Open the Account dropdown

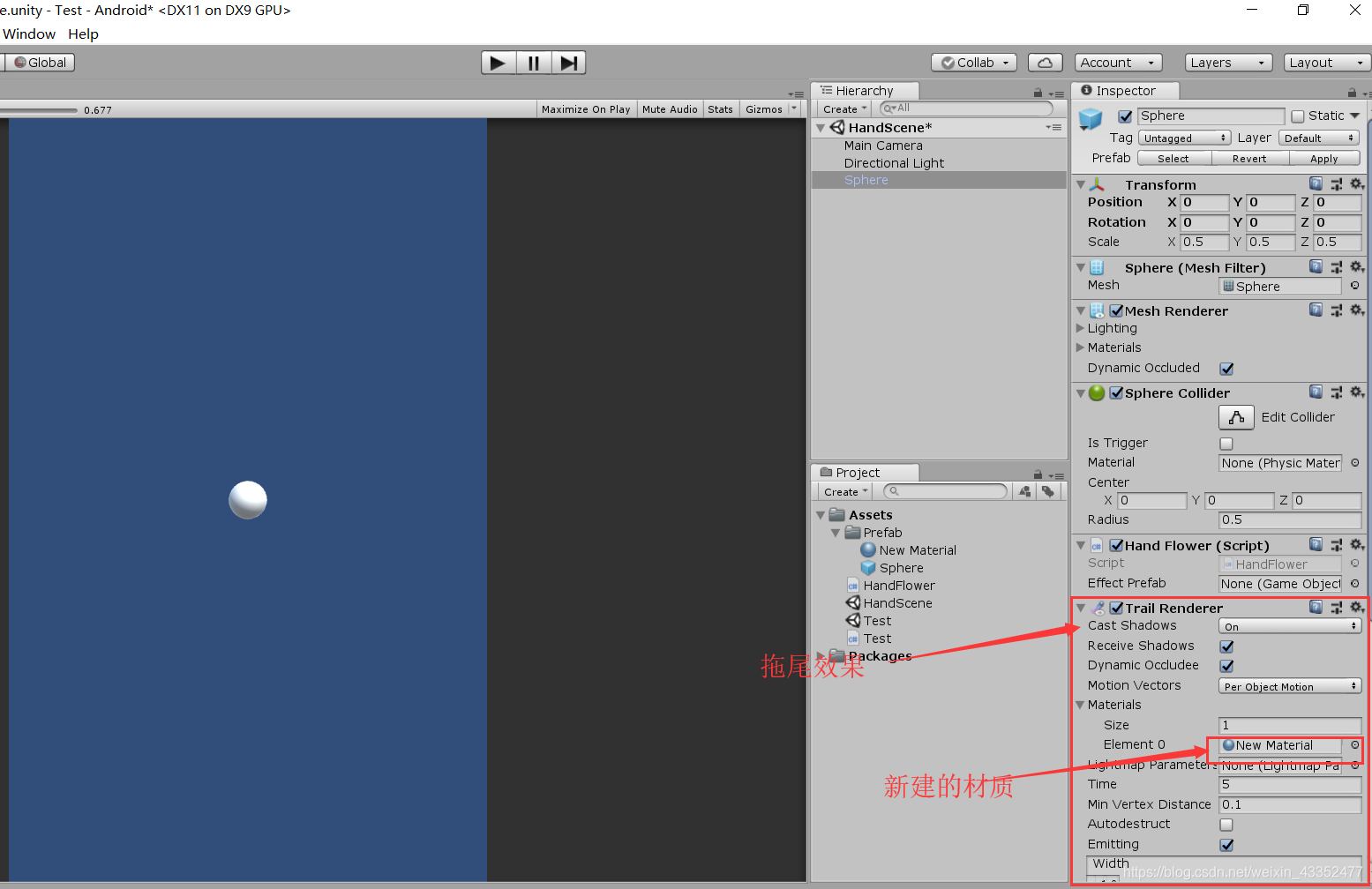[x=1118, y=63]
